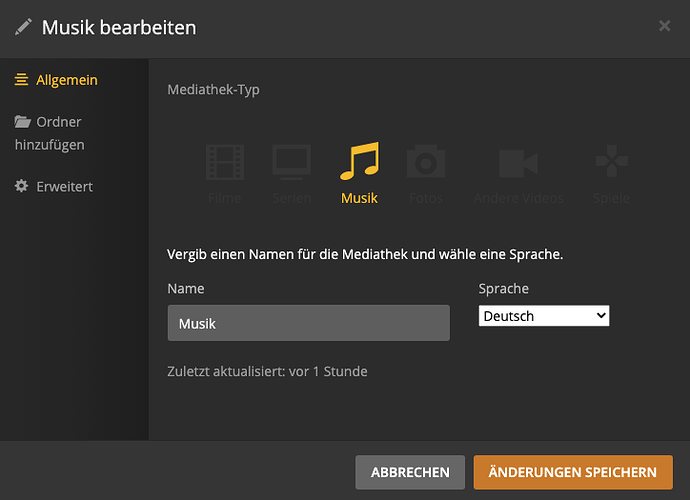This screenshot has height=500, width=690.
Task: Click the arrow on the Deutsch combo box
Action: click(x=600, y=316)
